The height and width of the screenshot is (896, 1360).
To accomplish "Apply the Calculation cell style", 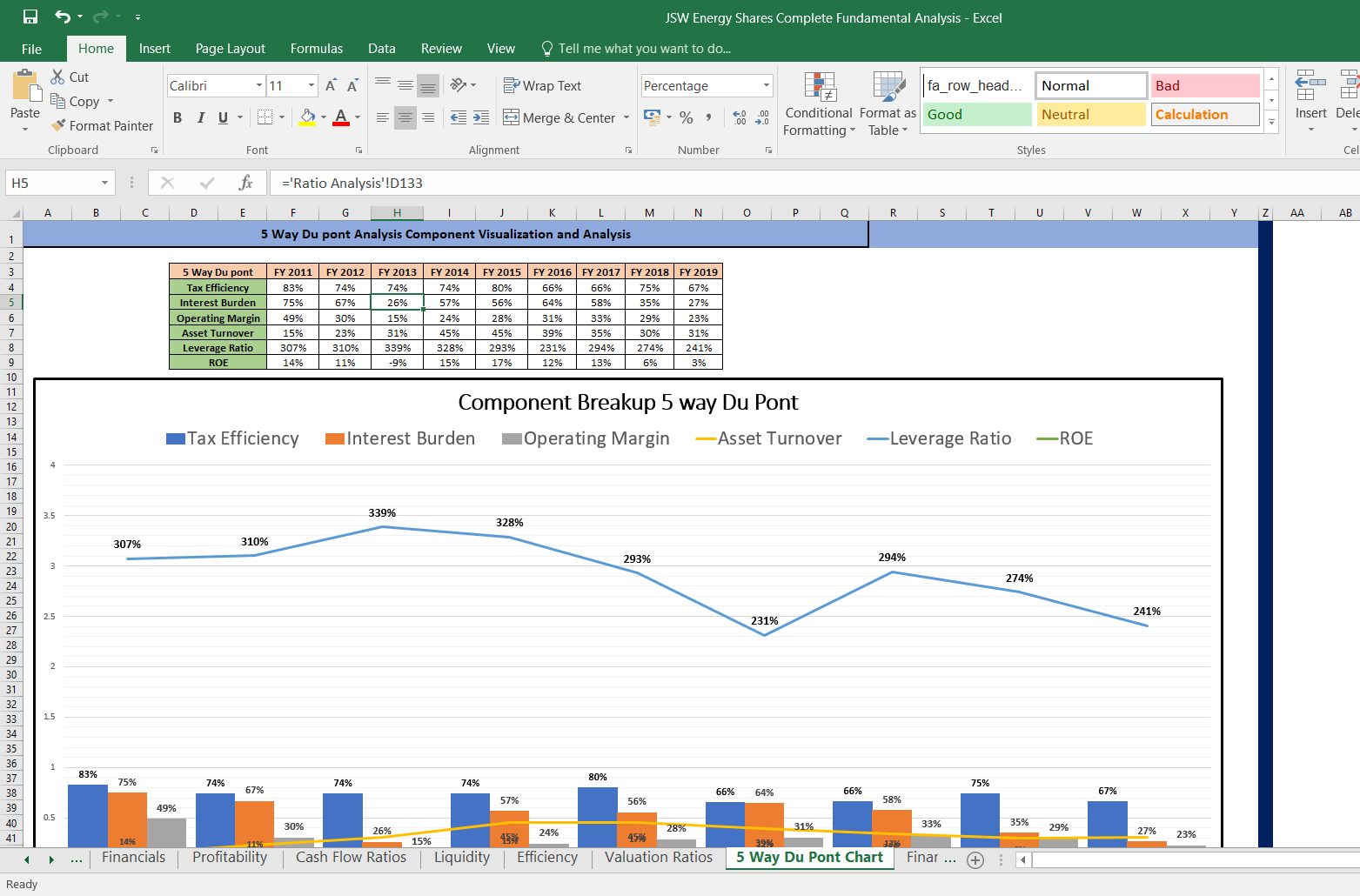I will [x=1206, y=114].
